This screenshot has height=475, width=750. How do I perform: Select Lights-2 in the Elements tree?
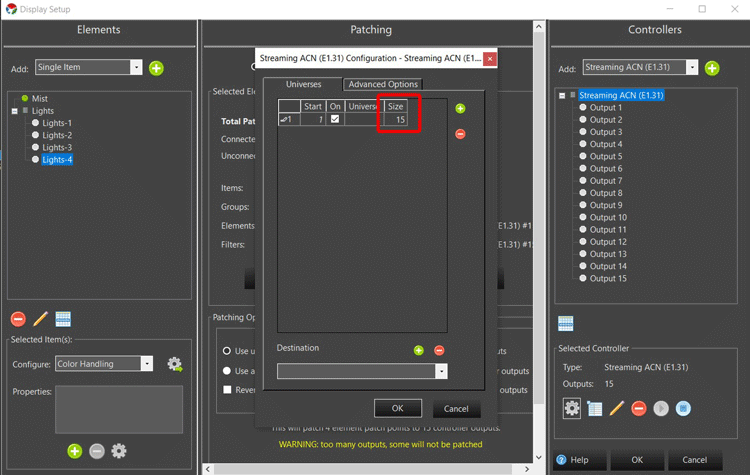pos(57,135)
